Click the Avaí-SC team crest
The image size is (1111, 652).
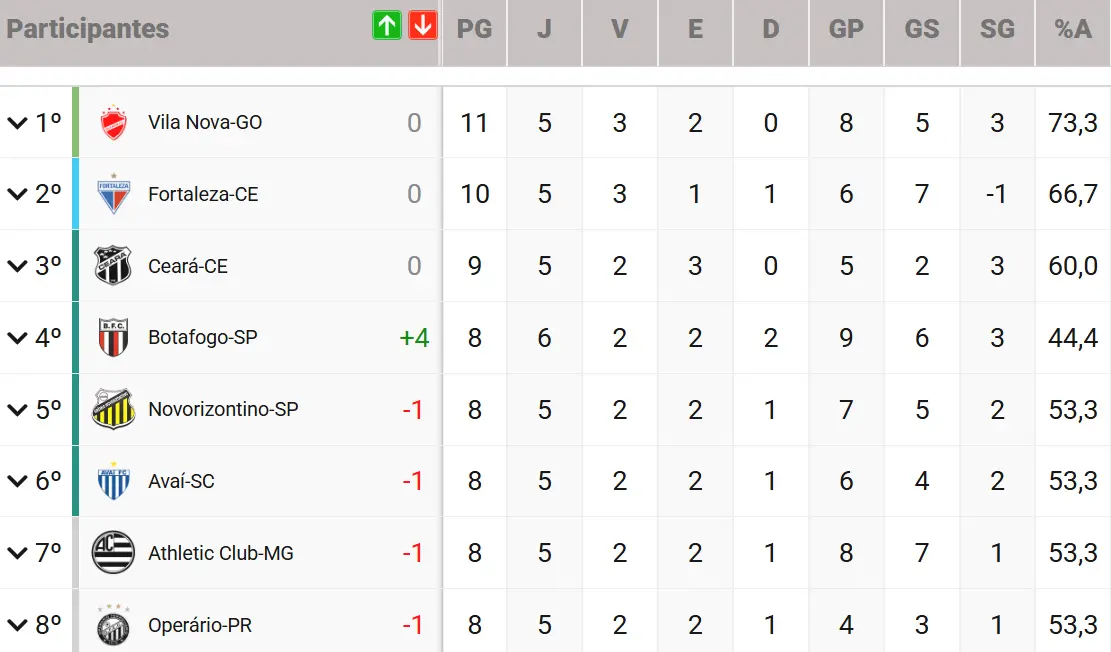point(113,481)
